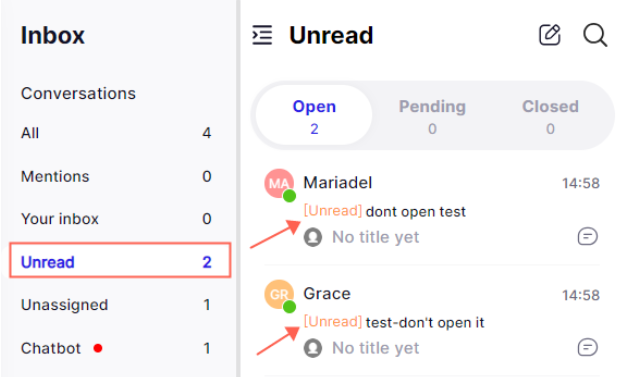Click assignee avatar icon under Mariadel's message
The image size is (623, 377).
313,237
